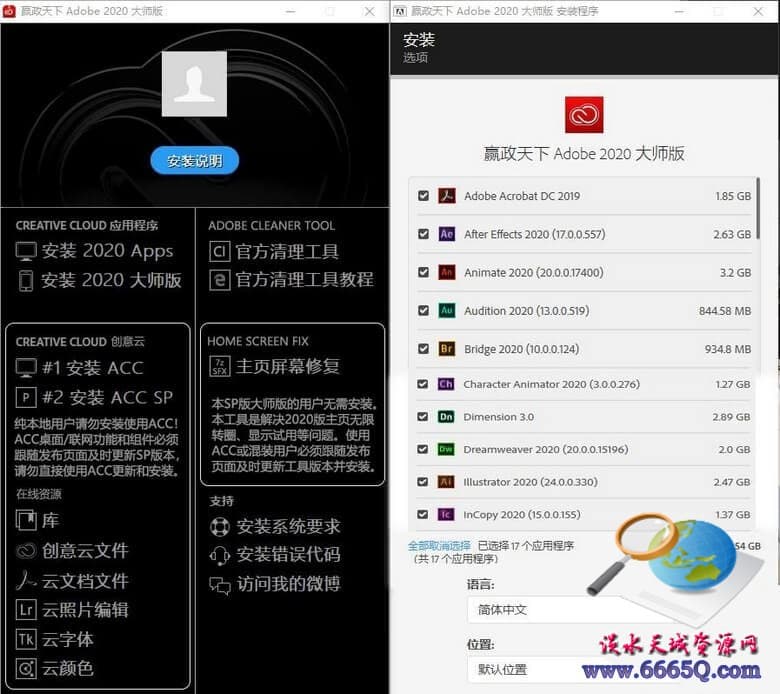780x694 pixels.
Task: Click the 2.63 GB size of After Effects
Action: (732, 234)
